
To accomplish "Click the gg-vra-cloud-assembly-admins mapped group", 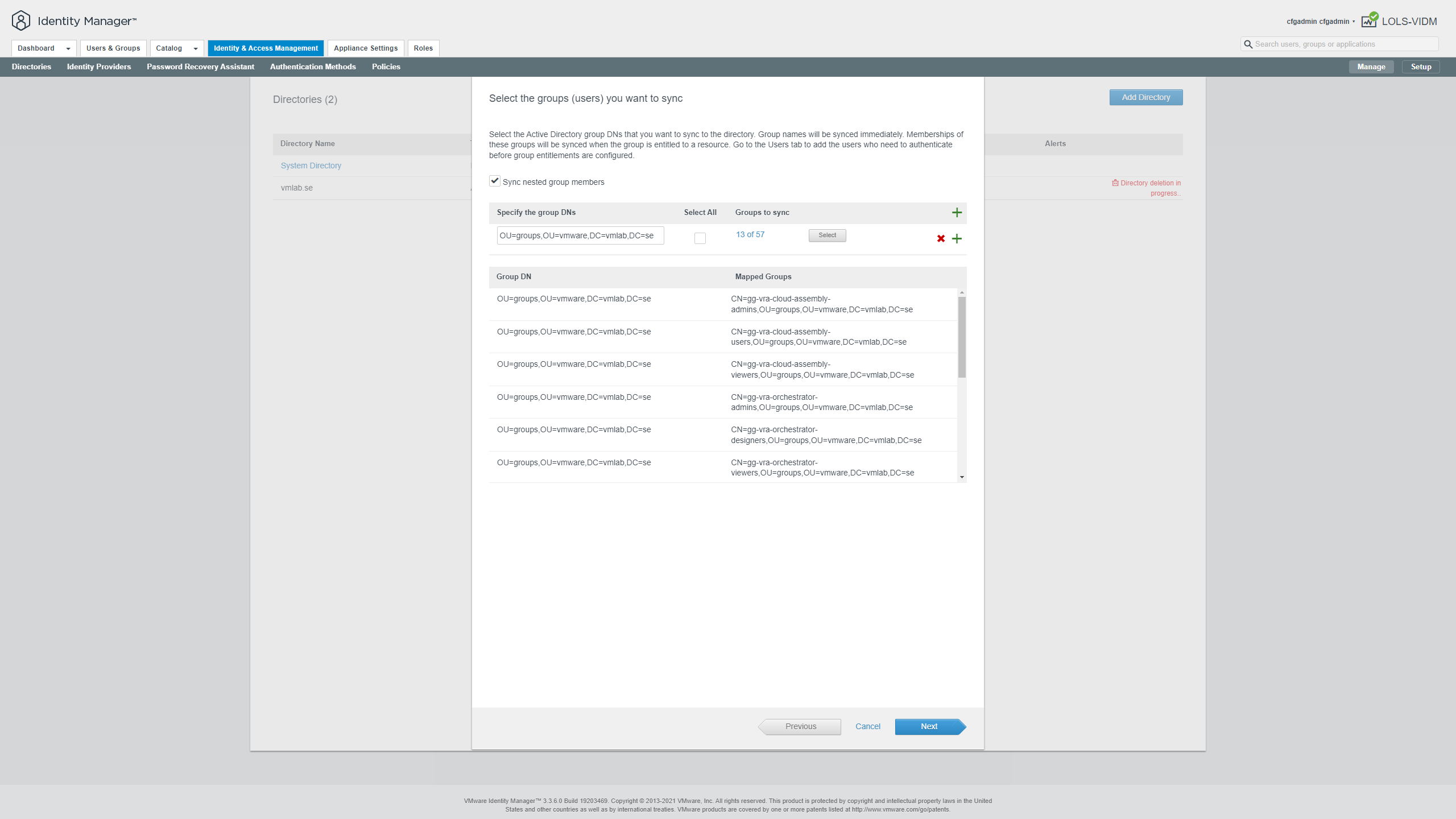I will point(822,304).
